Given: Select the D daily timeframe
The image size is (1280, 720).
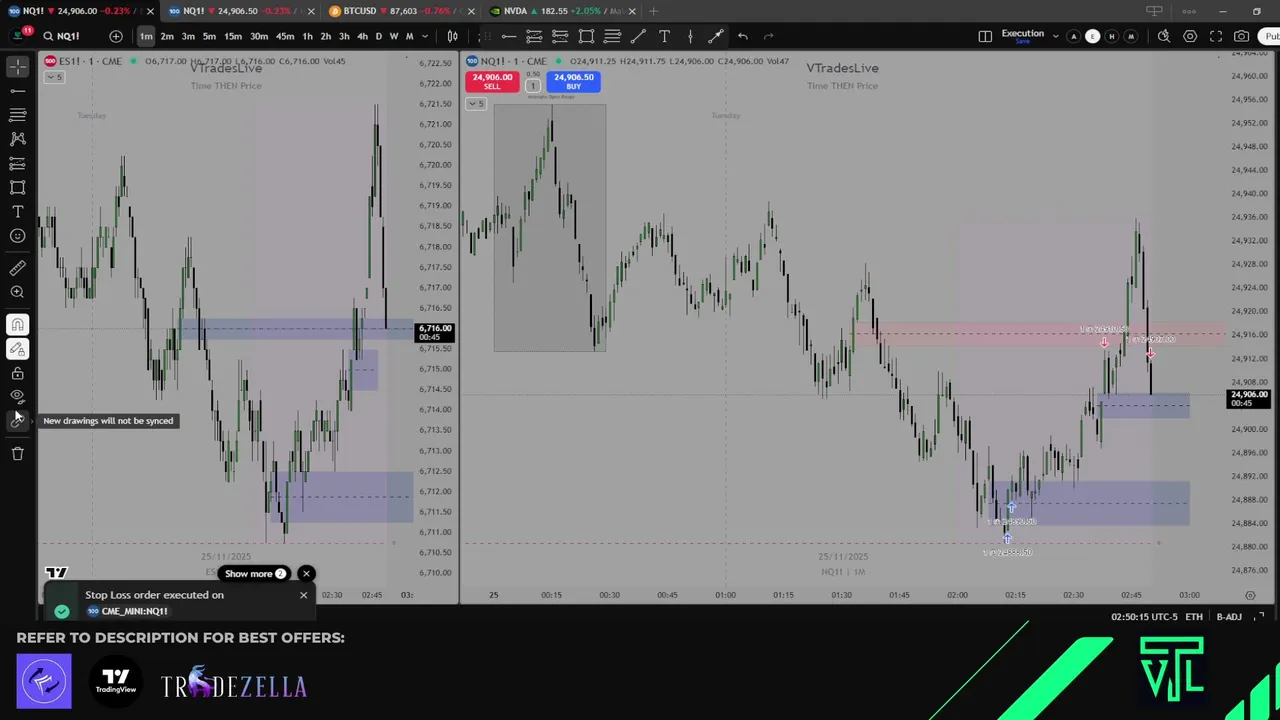Looking at the screenshot, I should [378, 36].
